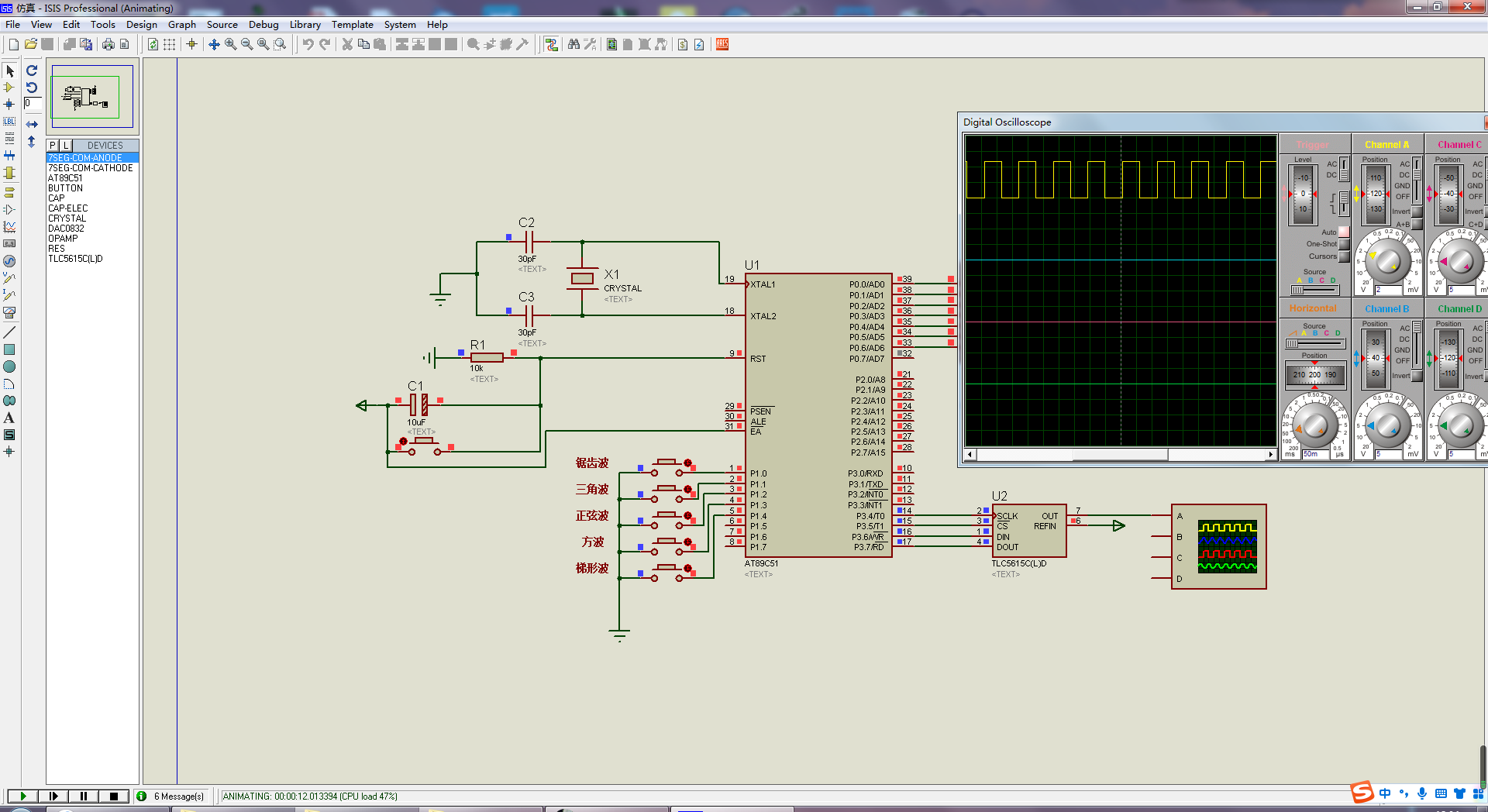Toggle Trigger rising/falling edge switch
Screen dimensions: 1488x812
(x=1344, y=203)
